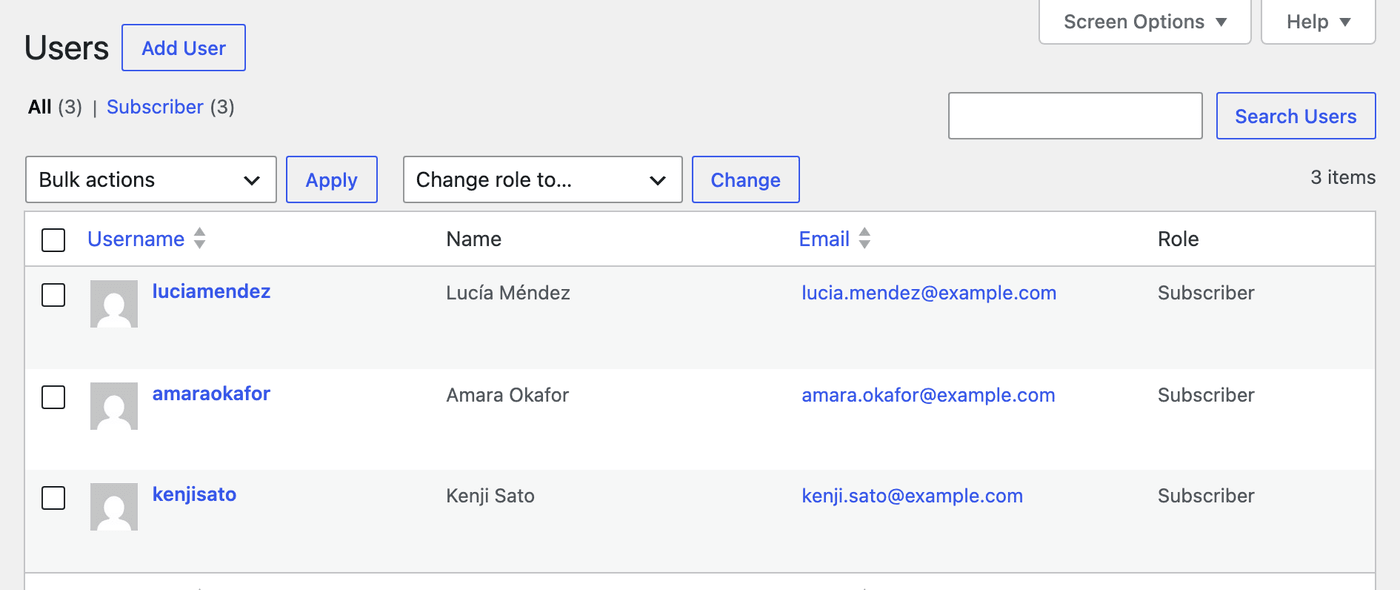Click the Subscriber role in luciamendez row
Viewport: 1400px width, 590px height.
pyautogui.click(x=1206, y=293)
